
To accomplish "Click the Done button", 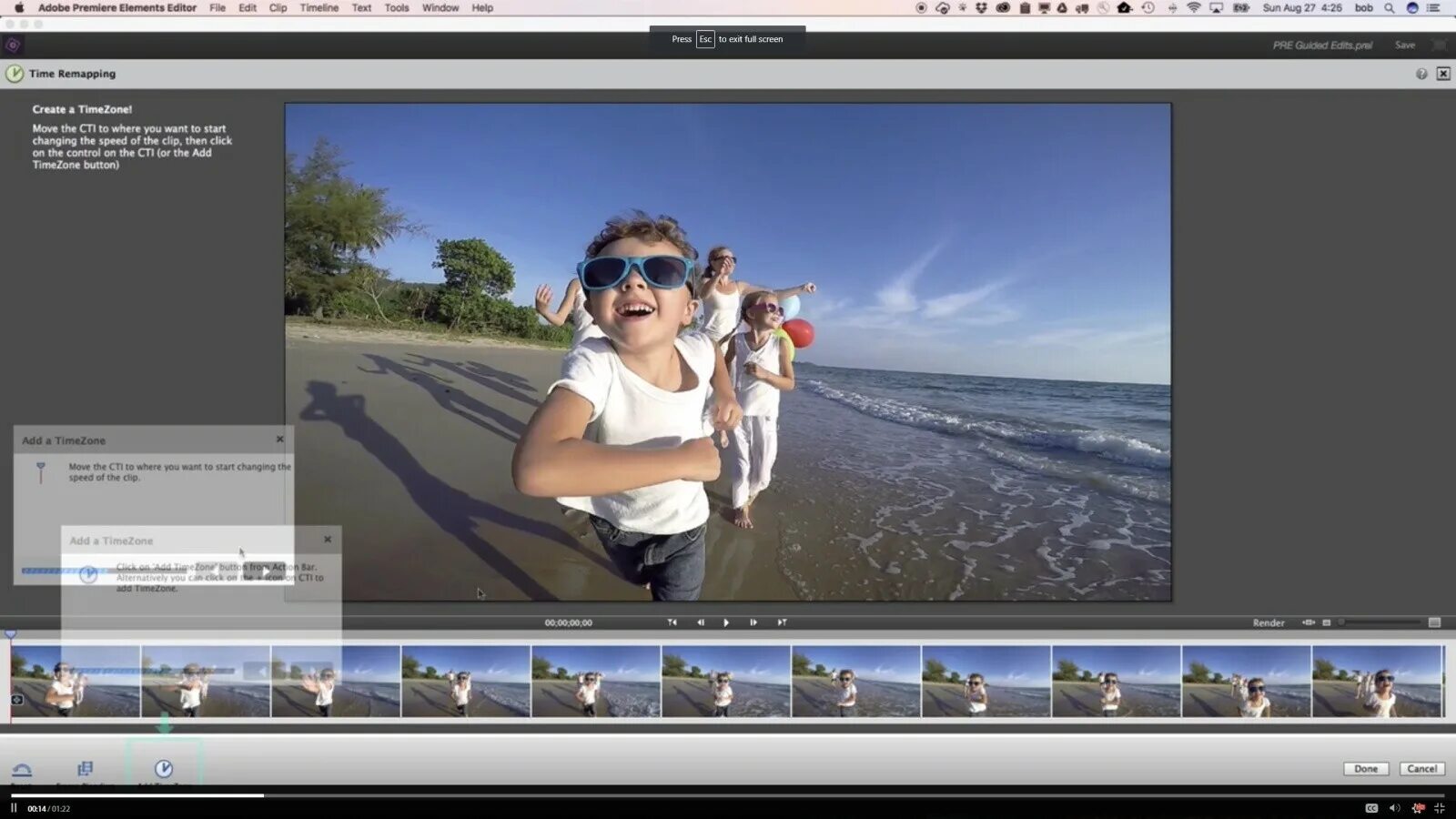I will (1365, 768).
